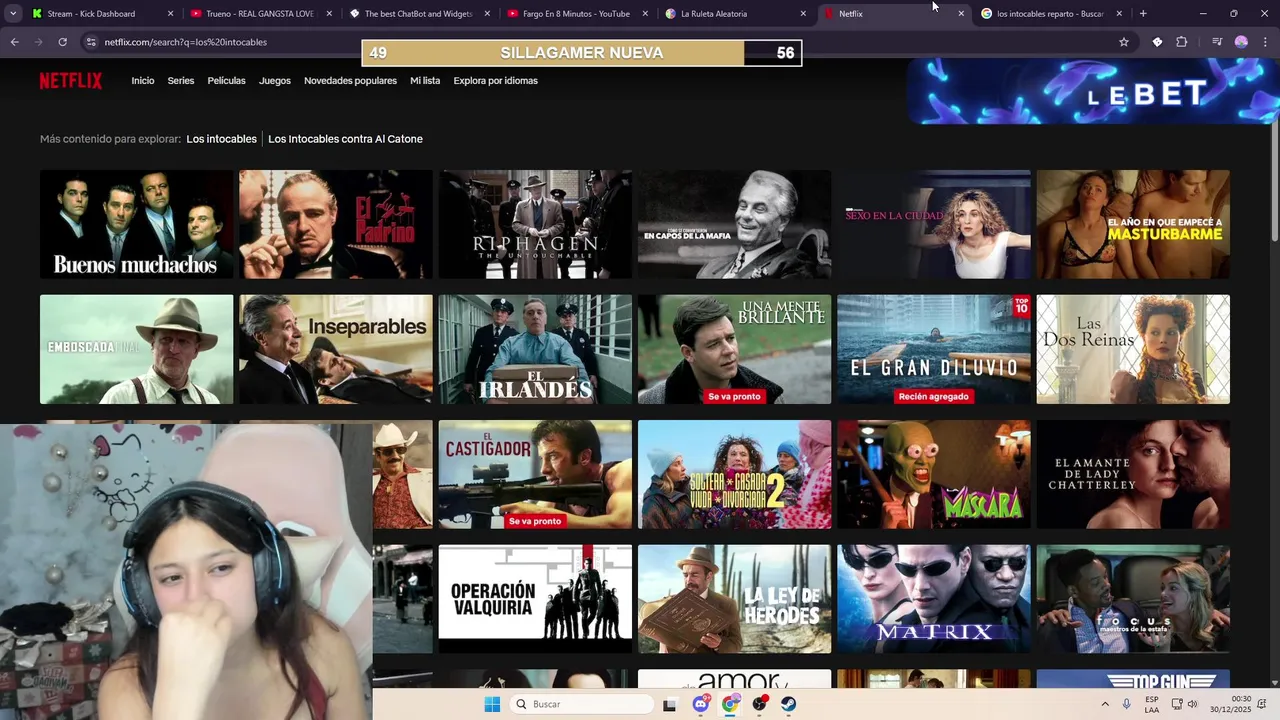Open the Riphagen The Untouchable title
The image size is (1280, 720).
click(x=535, y=224)
